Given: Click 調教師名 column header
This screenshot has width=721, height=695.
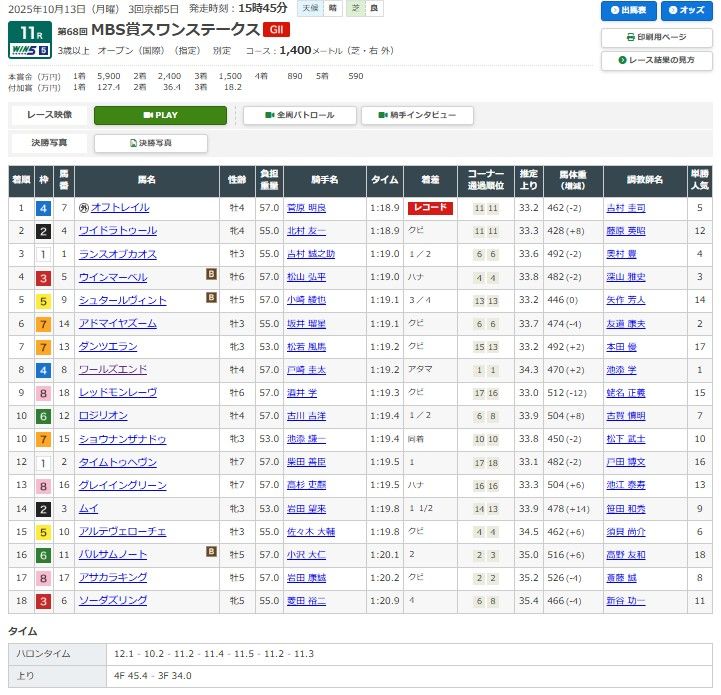Looking at the screenshot, I should point(645,180).
